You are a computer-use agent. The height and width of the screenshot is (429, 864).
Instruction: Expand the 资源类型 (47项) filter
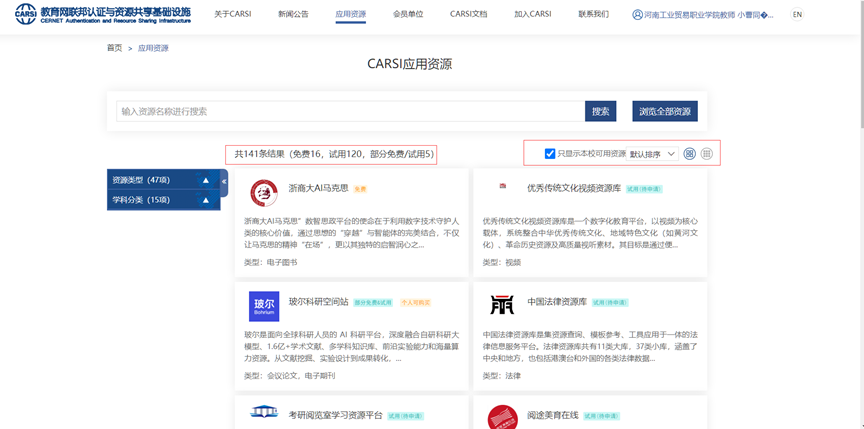(163, 180)
